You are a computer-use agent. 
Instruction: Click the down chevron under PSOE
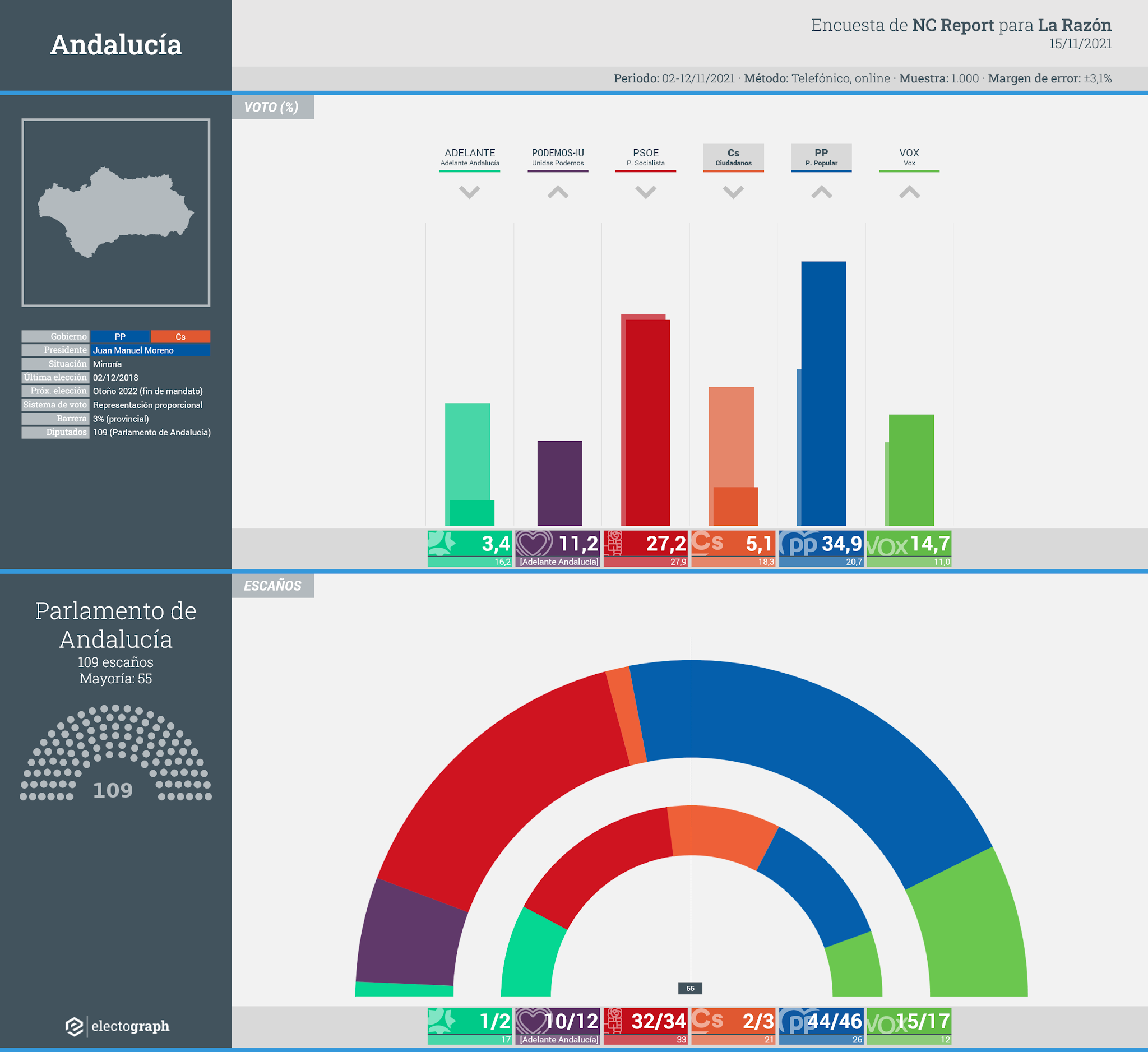point(645,192)
